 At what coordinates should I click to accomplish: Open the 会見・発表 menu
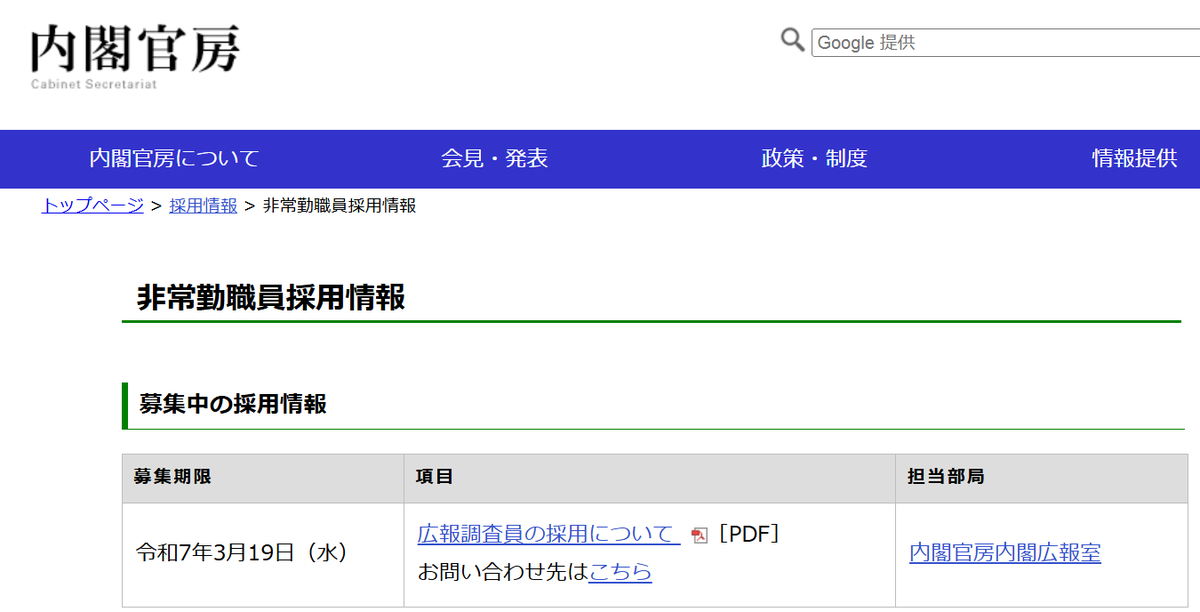(495, 158)
